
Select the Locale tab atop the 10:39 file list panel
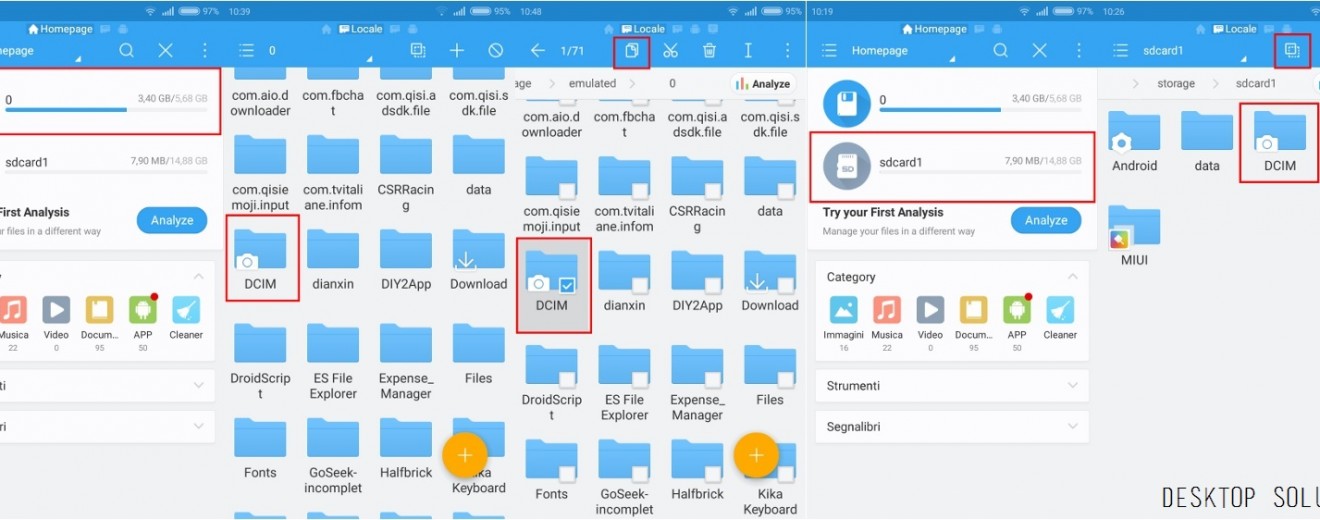(360, 29)
